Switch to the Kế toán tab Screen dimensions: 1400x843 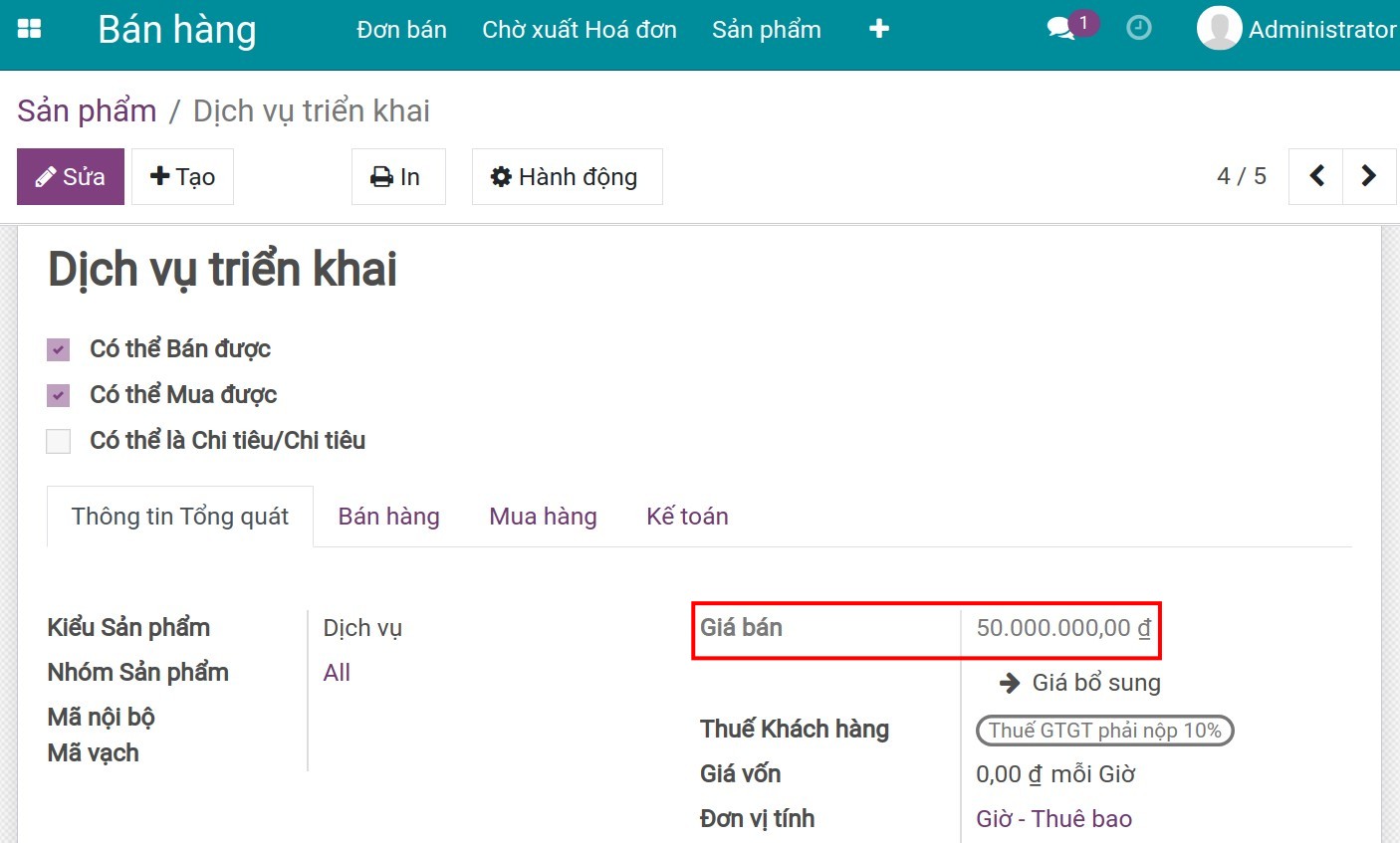click(687, 517)
